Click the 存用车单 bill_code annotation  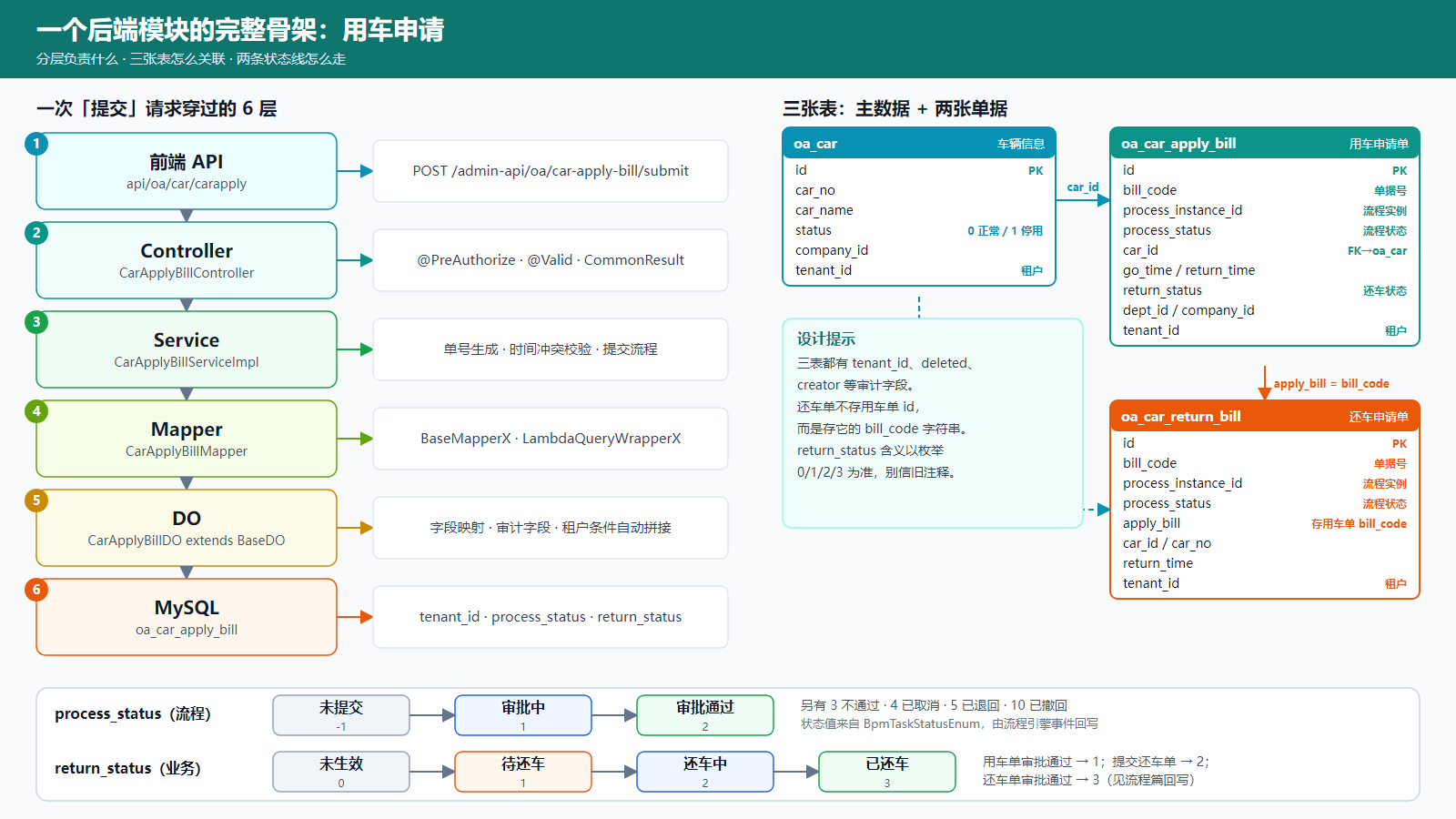[x=1359, y=524]
